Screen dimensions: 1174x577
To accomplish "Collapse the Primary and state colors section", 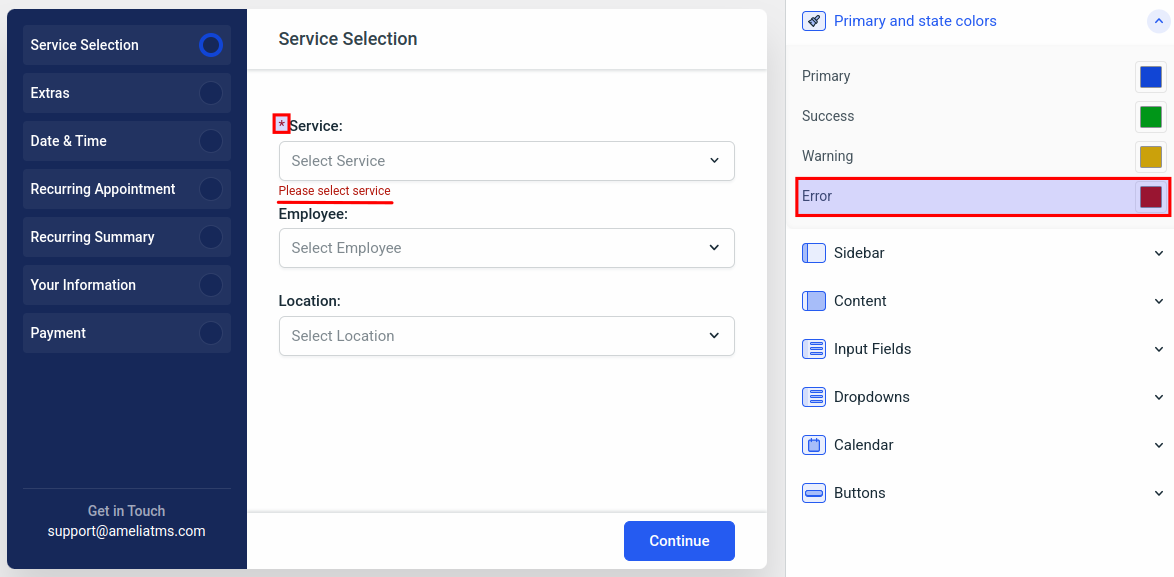I will pyautogui.click(x=1158, y=21).
